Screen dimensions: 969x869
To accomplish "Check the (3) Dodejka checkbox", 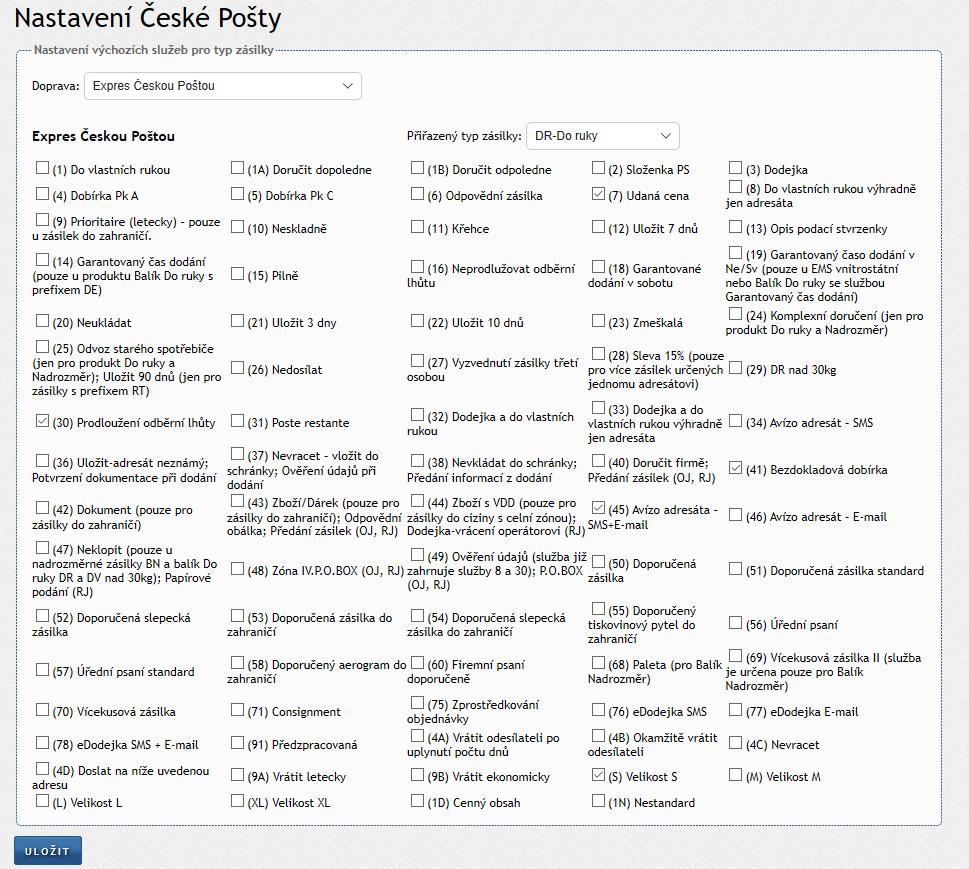I will (736, 168).
